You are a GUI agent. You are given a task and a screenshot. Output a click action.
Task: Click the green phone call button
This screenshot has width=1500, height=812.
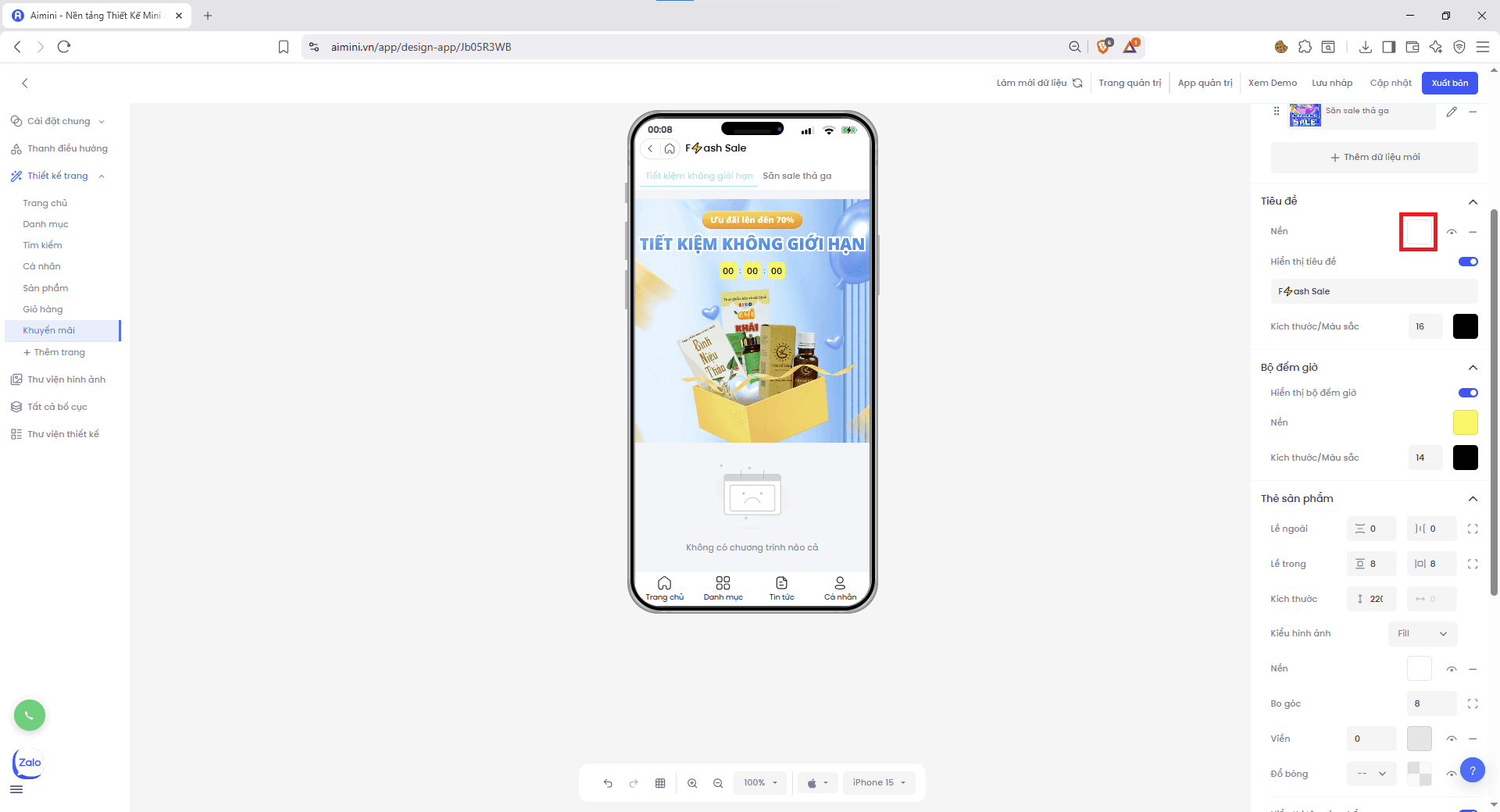point(30,715)
